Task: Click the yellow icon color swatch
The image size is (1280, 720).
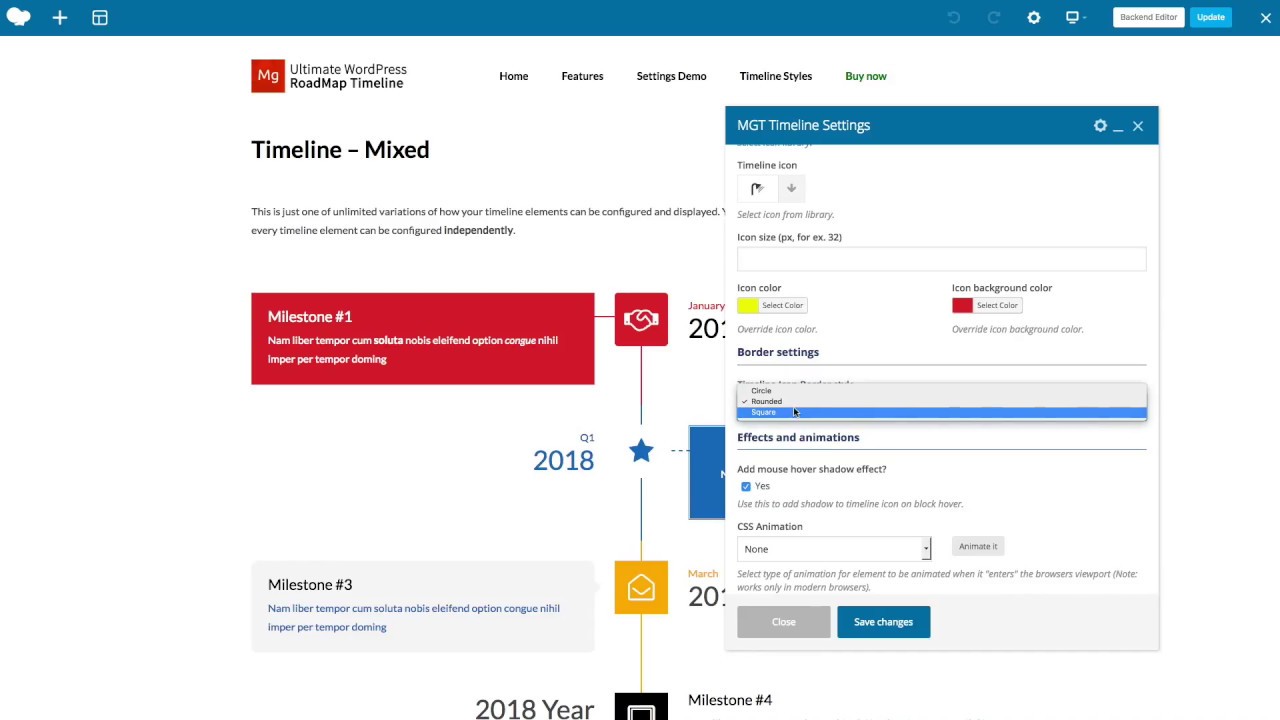Action: click(747, 305)
